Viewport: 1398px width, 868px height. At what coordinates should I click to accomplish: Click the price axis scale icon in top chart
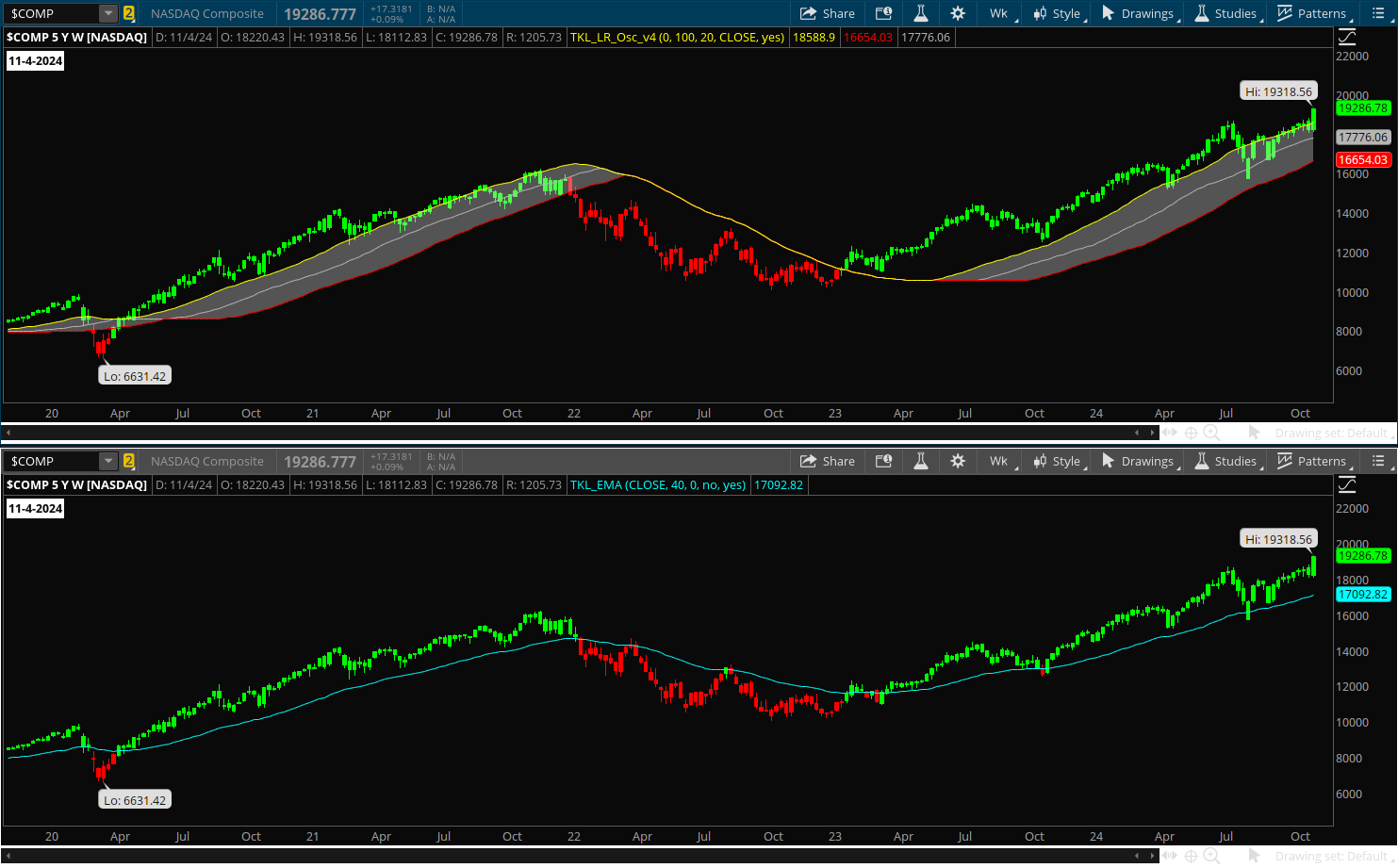pyautogui.click(x=1347, y=37)
